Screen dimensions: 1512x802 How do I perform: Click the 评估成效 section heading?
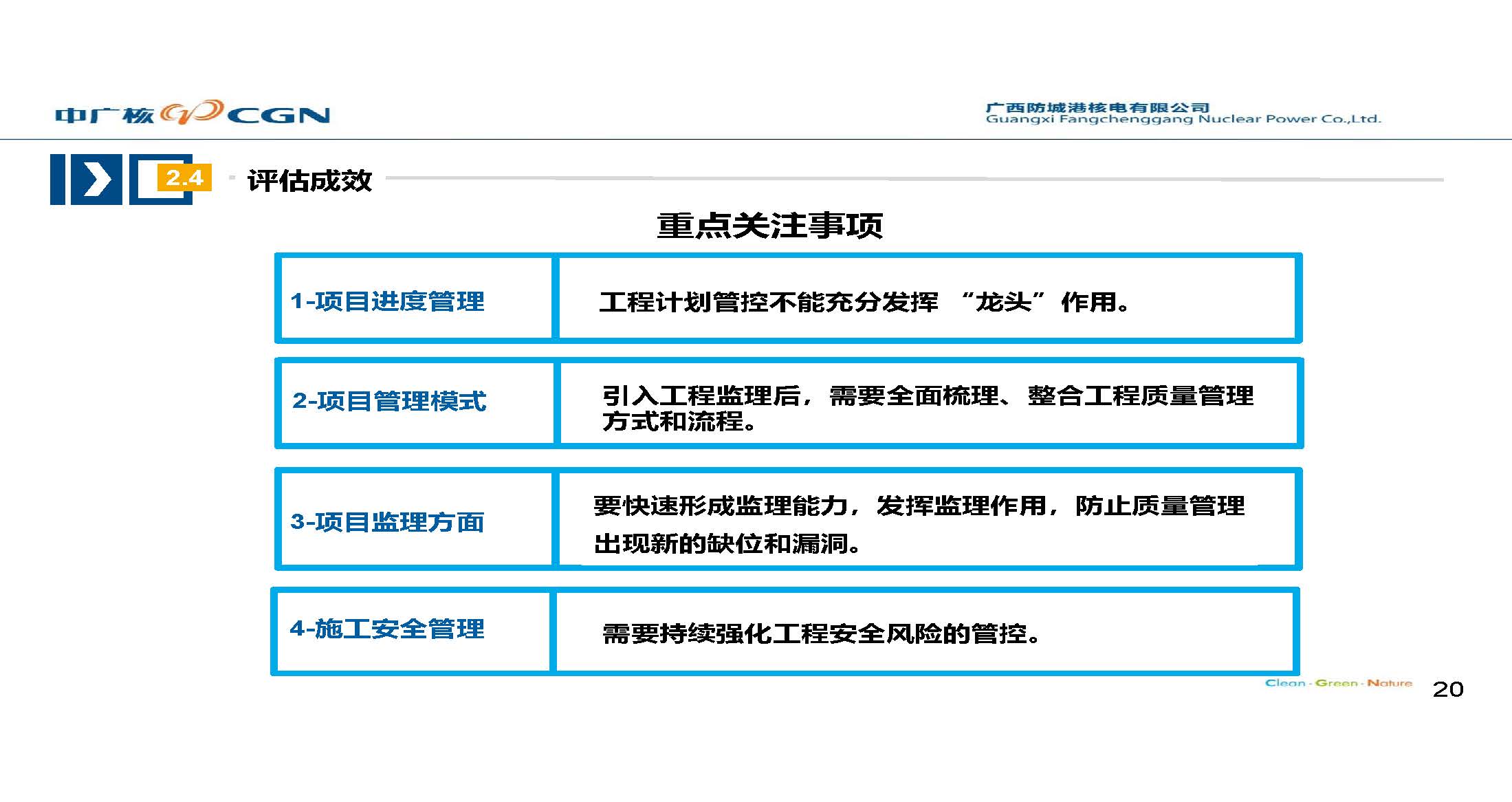coord(309,181)
